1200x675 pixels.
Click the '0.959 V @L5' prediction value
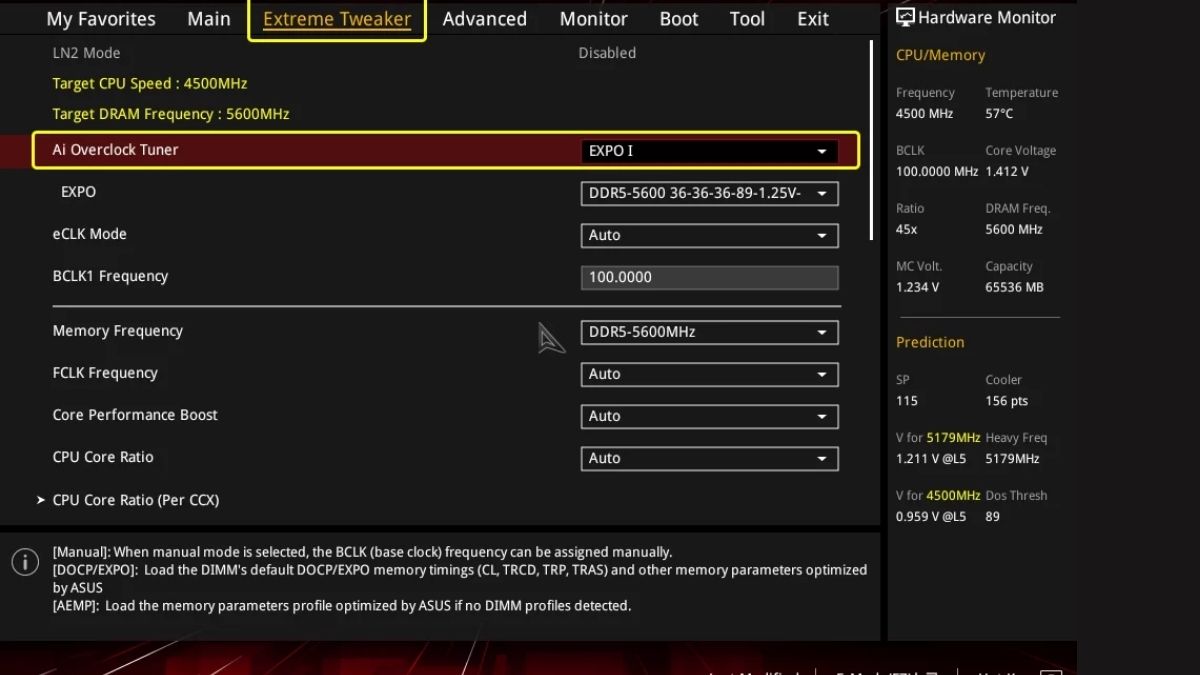point(931,517)
